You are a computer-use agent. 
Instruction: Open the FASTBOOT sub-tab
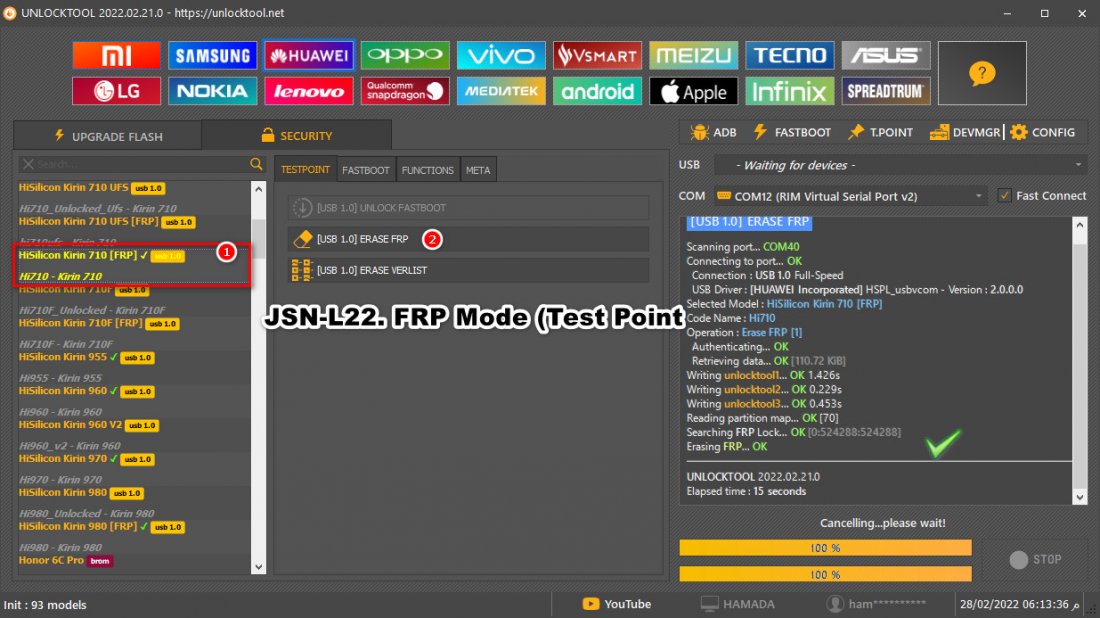click(x=365, y=170)
